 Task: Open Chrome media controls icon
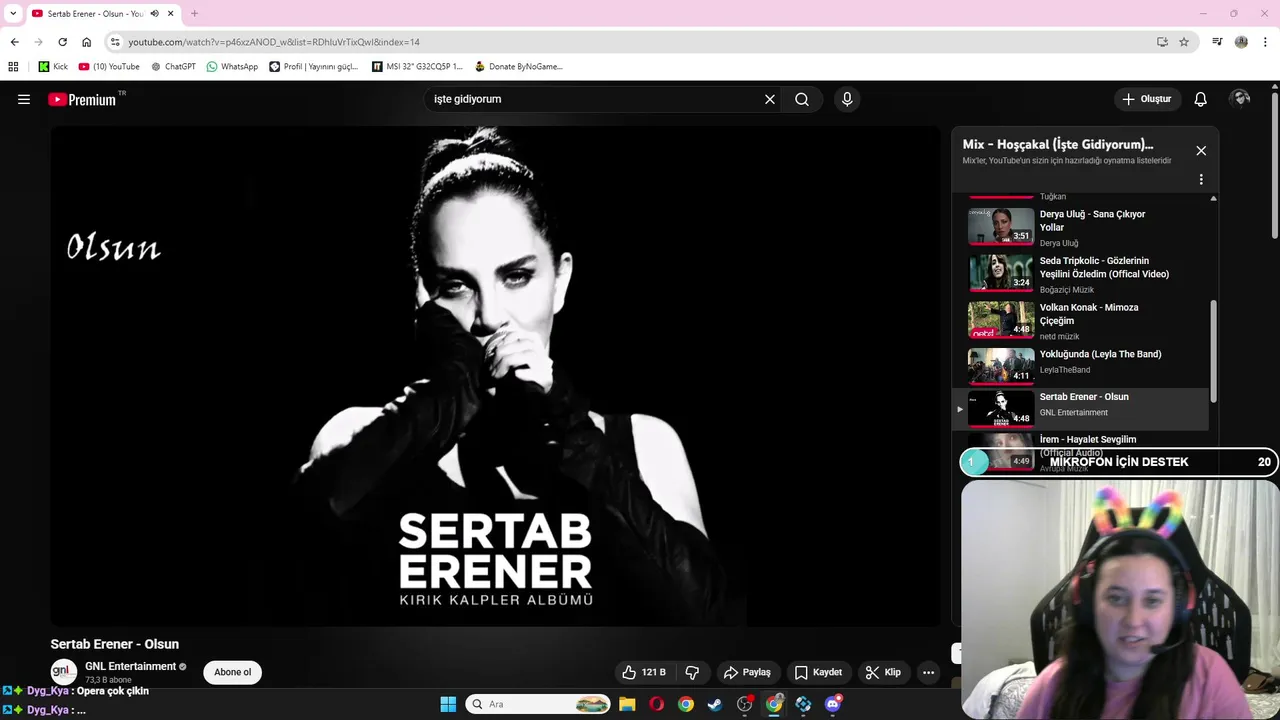1217,42
